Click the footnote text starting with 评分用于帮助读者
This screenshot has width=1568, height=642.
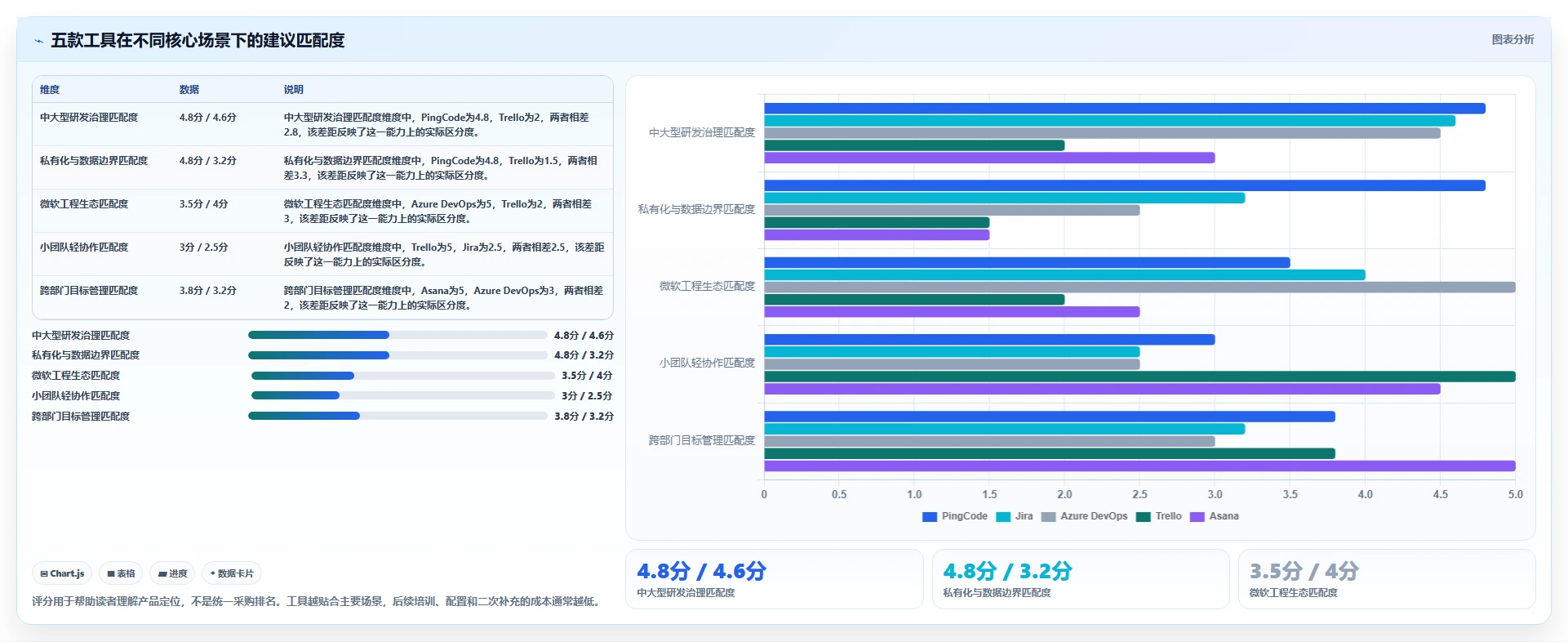[318, 601]
